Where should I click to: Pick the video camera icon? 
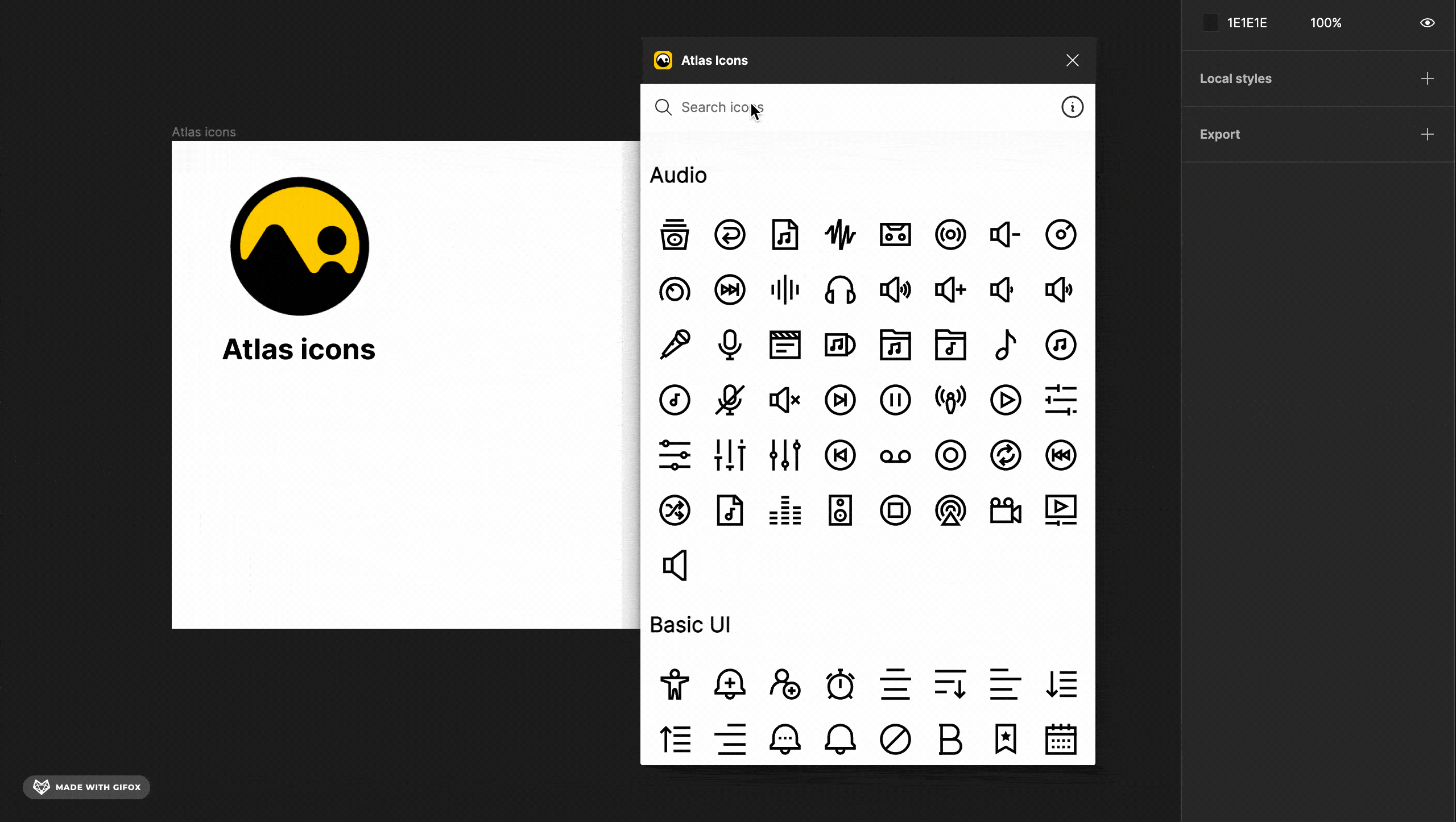(x=1006, y=510)
